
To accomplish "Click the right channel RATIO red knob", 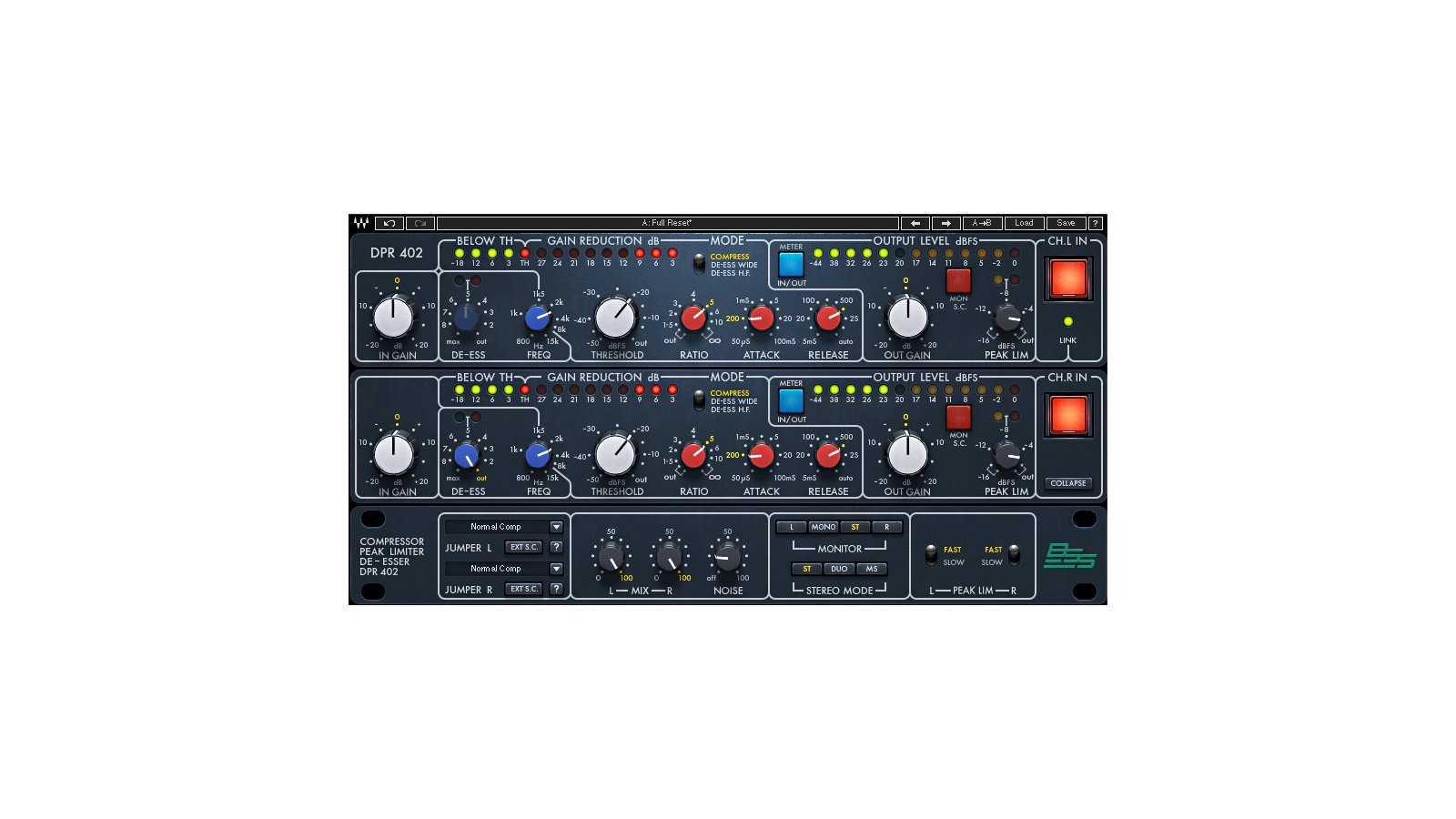I will [x=693, y=455].
